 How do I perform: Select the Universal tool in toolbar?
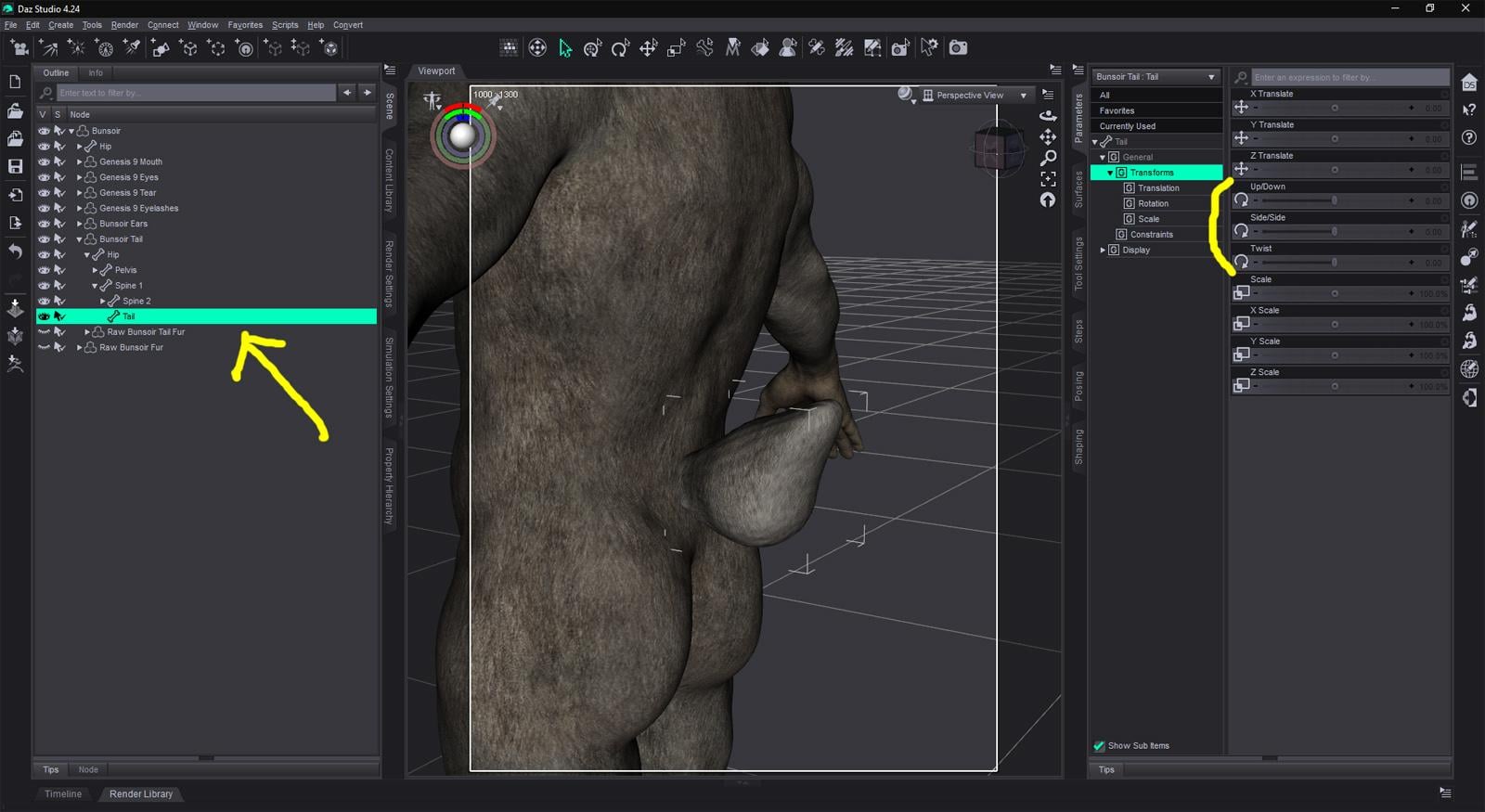[593, 48]
